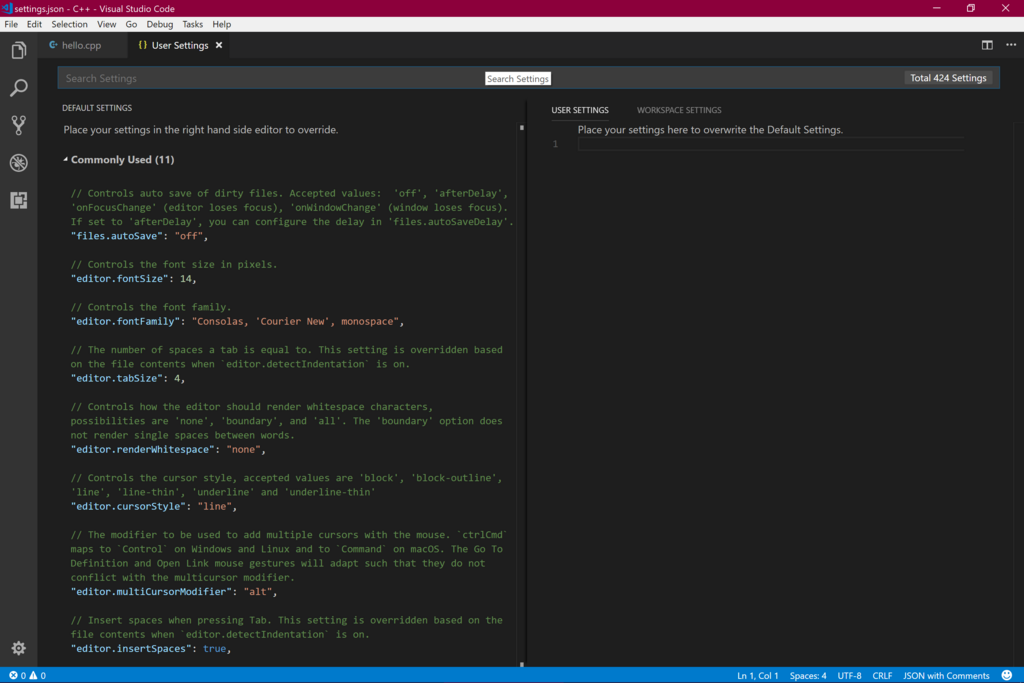Open the Edit menu
The width and height of the screenshot is (1024, 683).
[x=34, y=24]
